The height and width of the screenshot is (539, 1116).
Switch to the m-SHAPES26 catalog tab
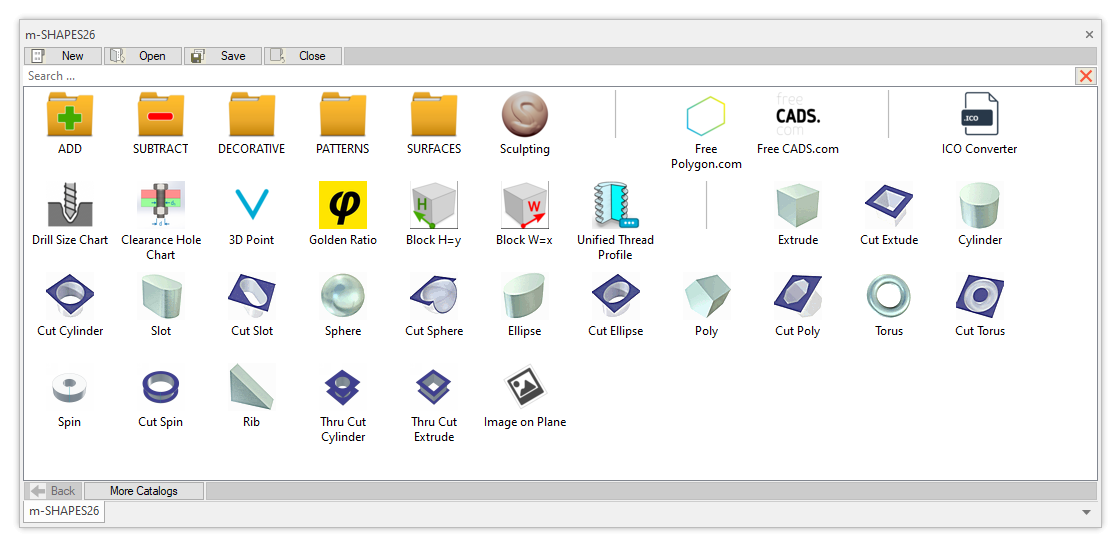64,511
